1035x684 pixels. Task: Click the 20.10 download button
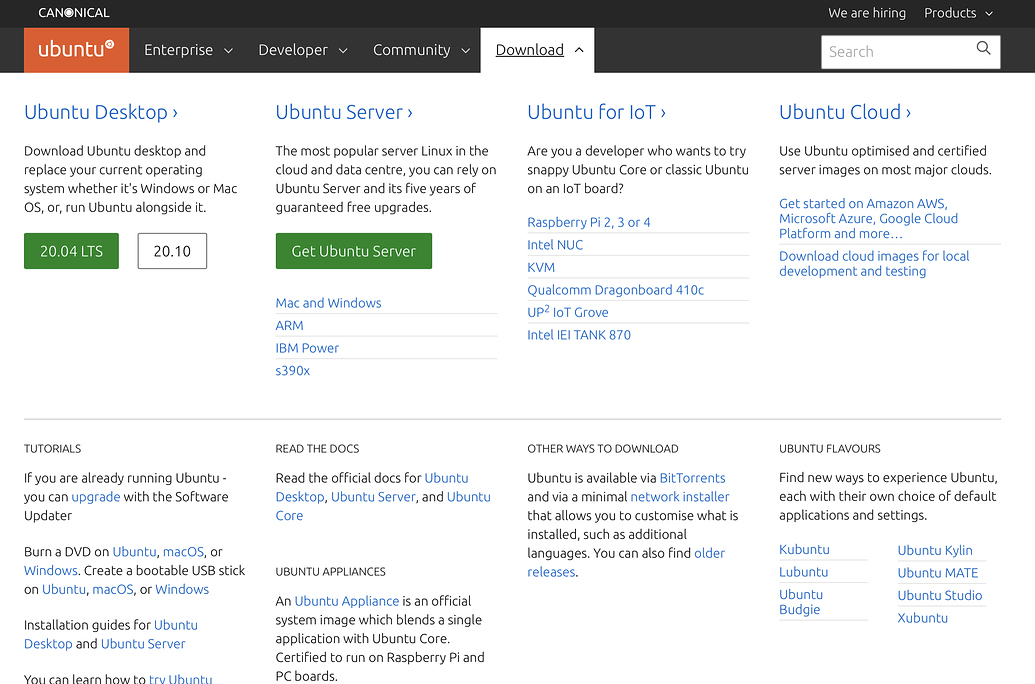coord(171,251)
